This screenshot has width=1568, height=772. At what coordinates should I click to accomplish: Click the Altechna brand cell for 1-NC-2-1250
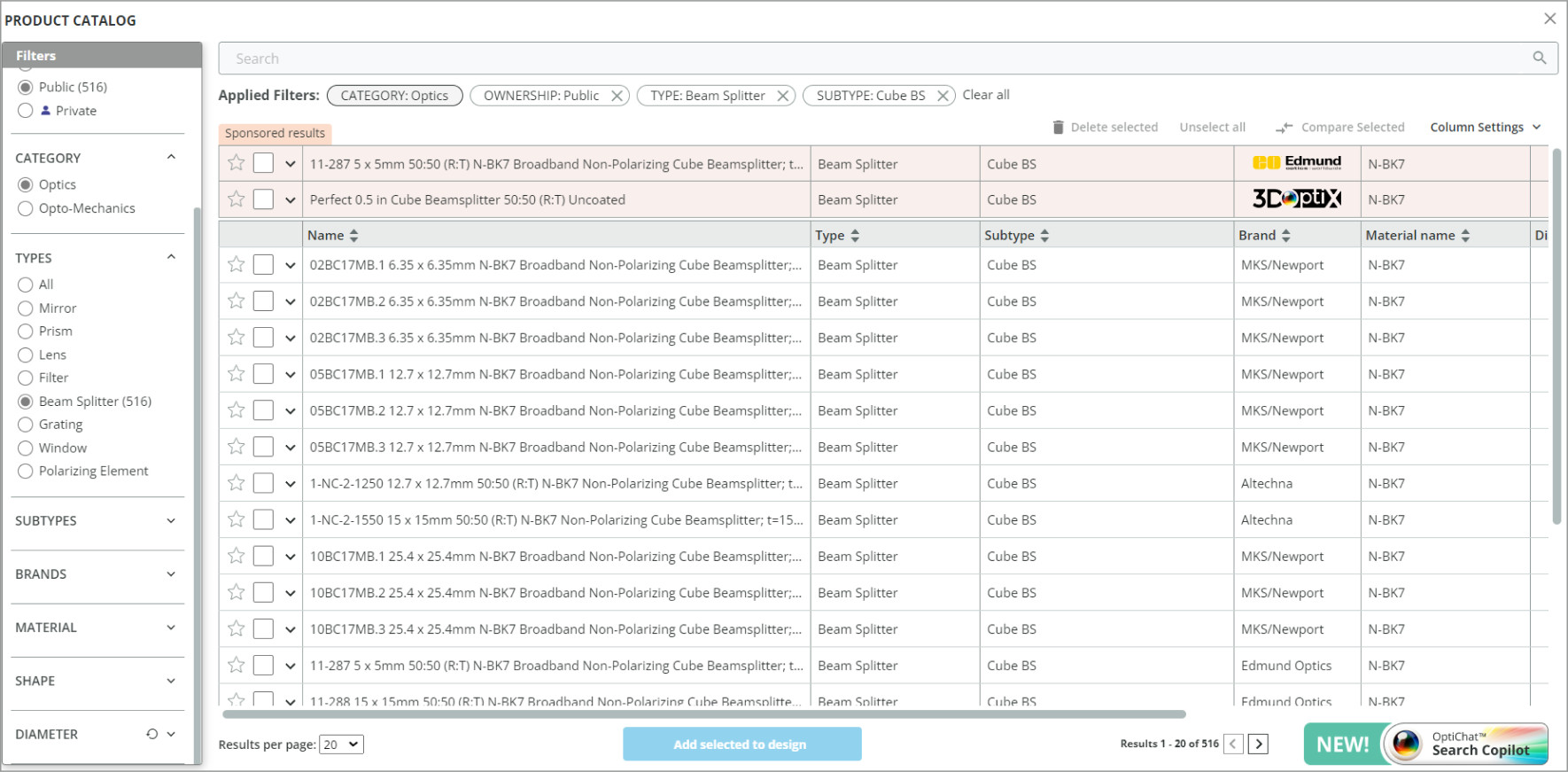[1267, 483]
